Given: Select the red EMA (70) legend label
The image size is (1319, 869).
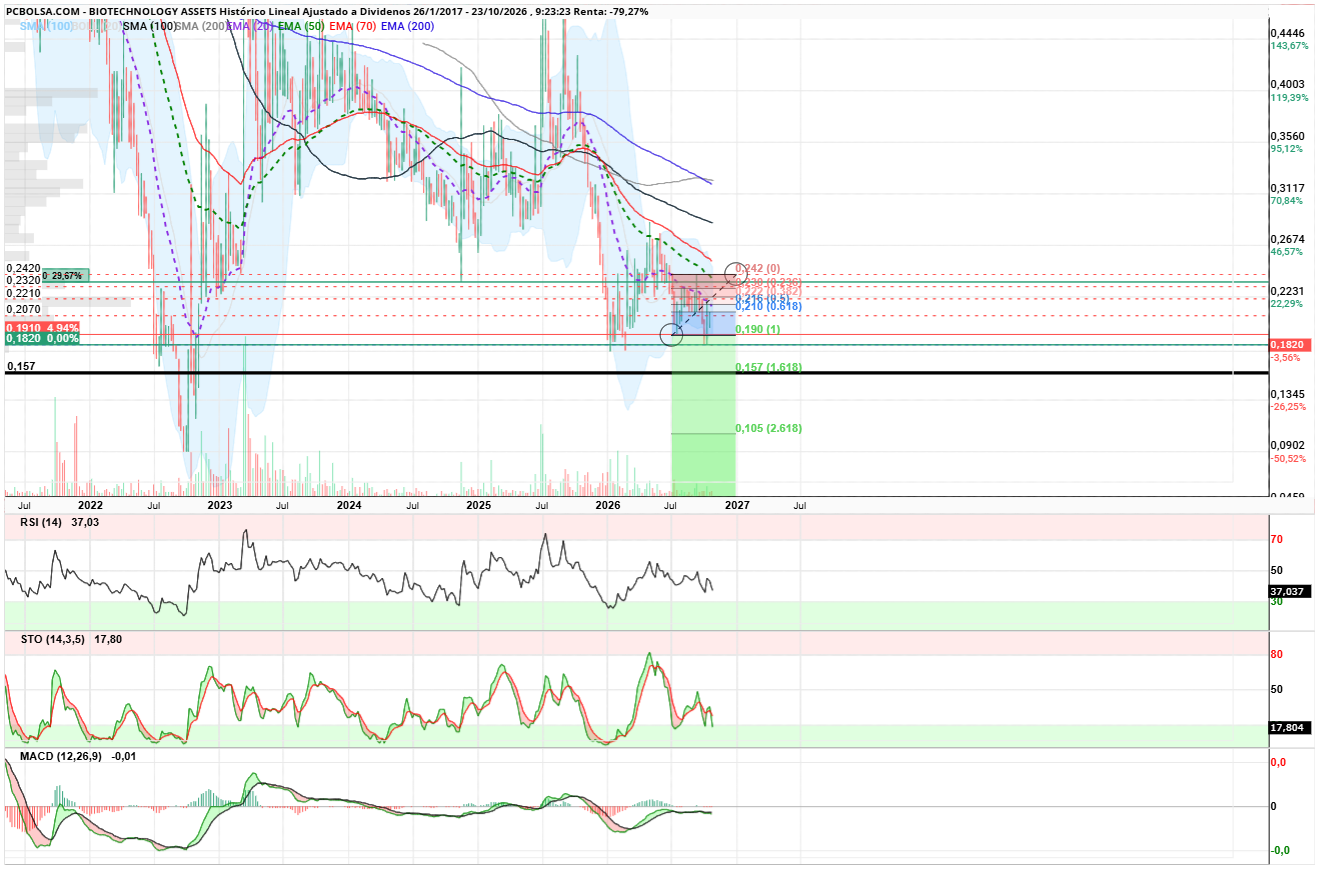Looking at the screenshot, I should [353, 25].
